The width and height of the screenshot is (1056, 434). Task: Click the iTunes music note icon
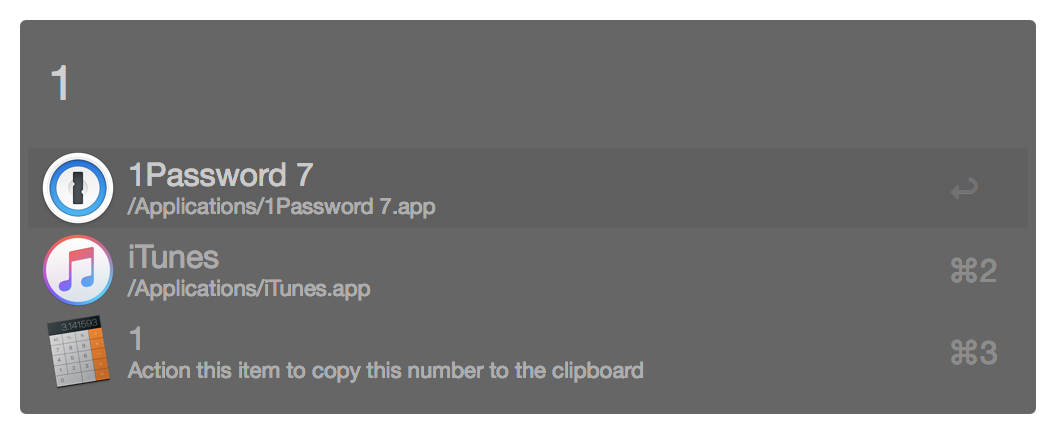78,270
